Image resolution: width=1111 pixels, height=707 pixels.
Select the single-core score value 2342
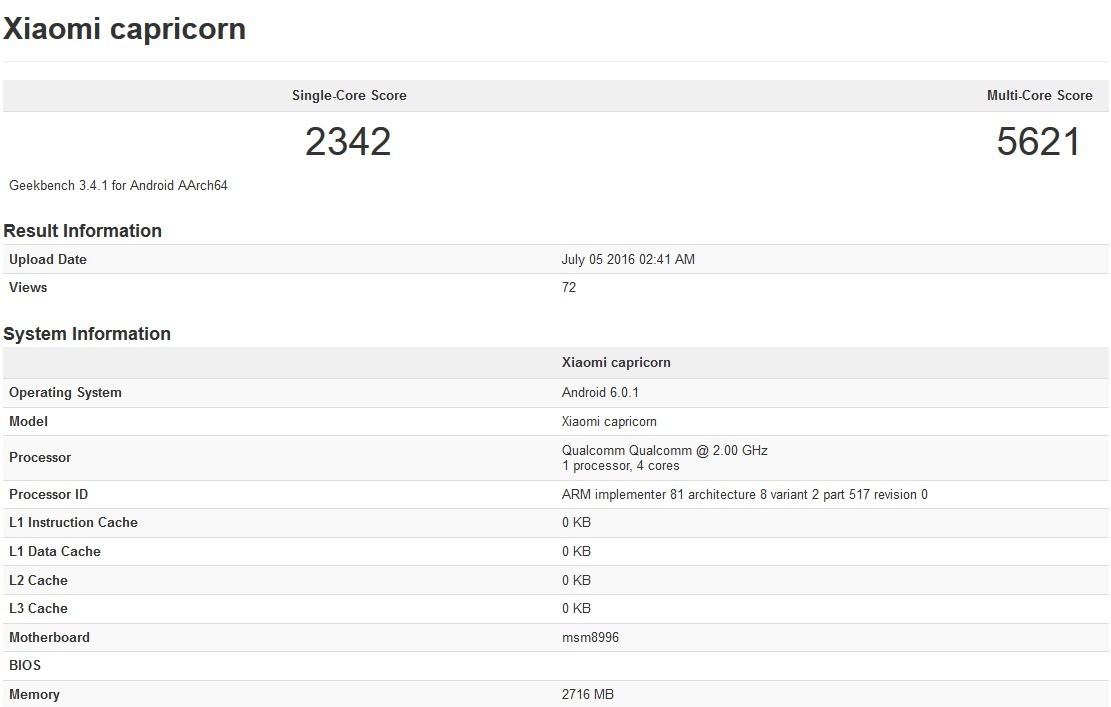click(x=348, y=142)
